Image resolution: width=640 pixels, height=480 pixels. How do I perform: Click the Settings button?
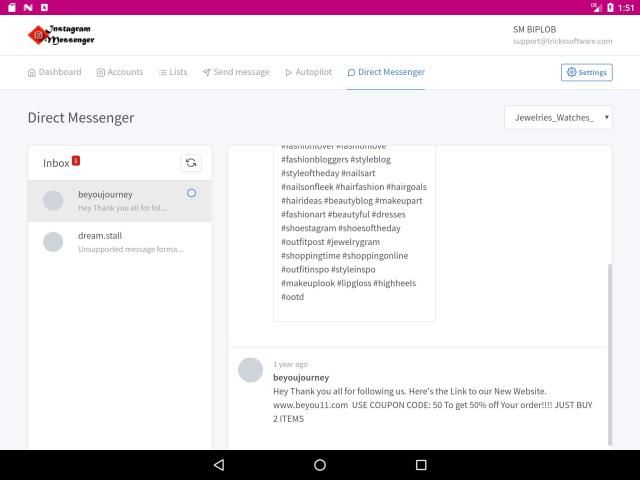click(586, 72)
